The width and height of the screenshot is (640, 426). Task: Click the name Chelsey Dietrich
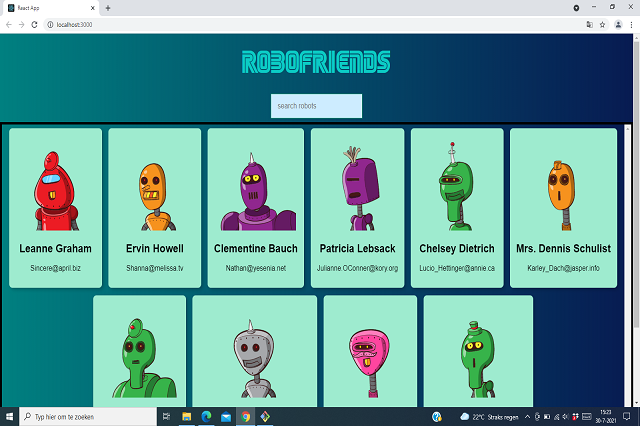click(x=457, y=248)
